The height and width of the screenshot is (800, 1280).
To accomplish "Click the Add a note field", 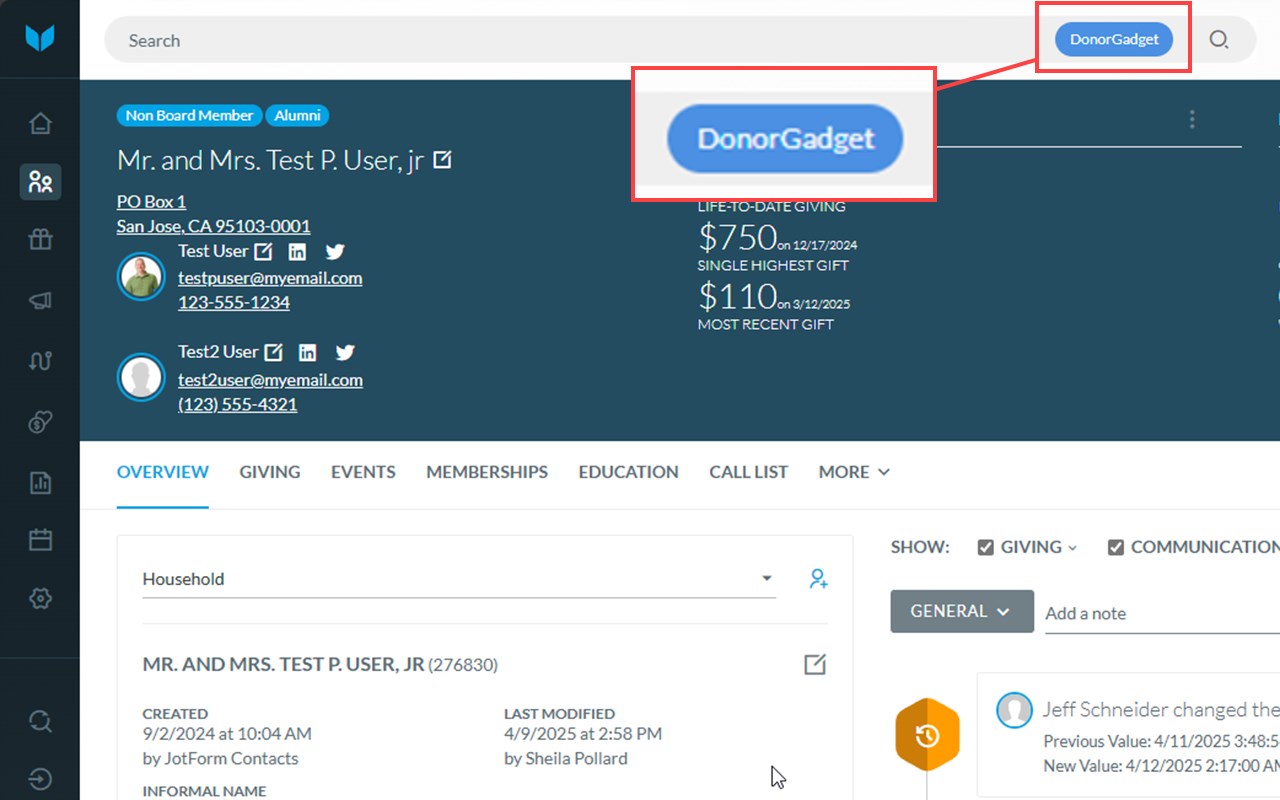I will (x=1162, y=613).
